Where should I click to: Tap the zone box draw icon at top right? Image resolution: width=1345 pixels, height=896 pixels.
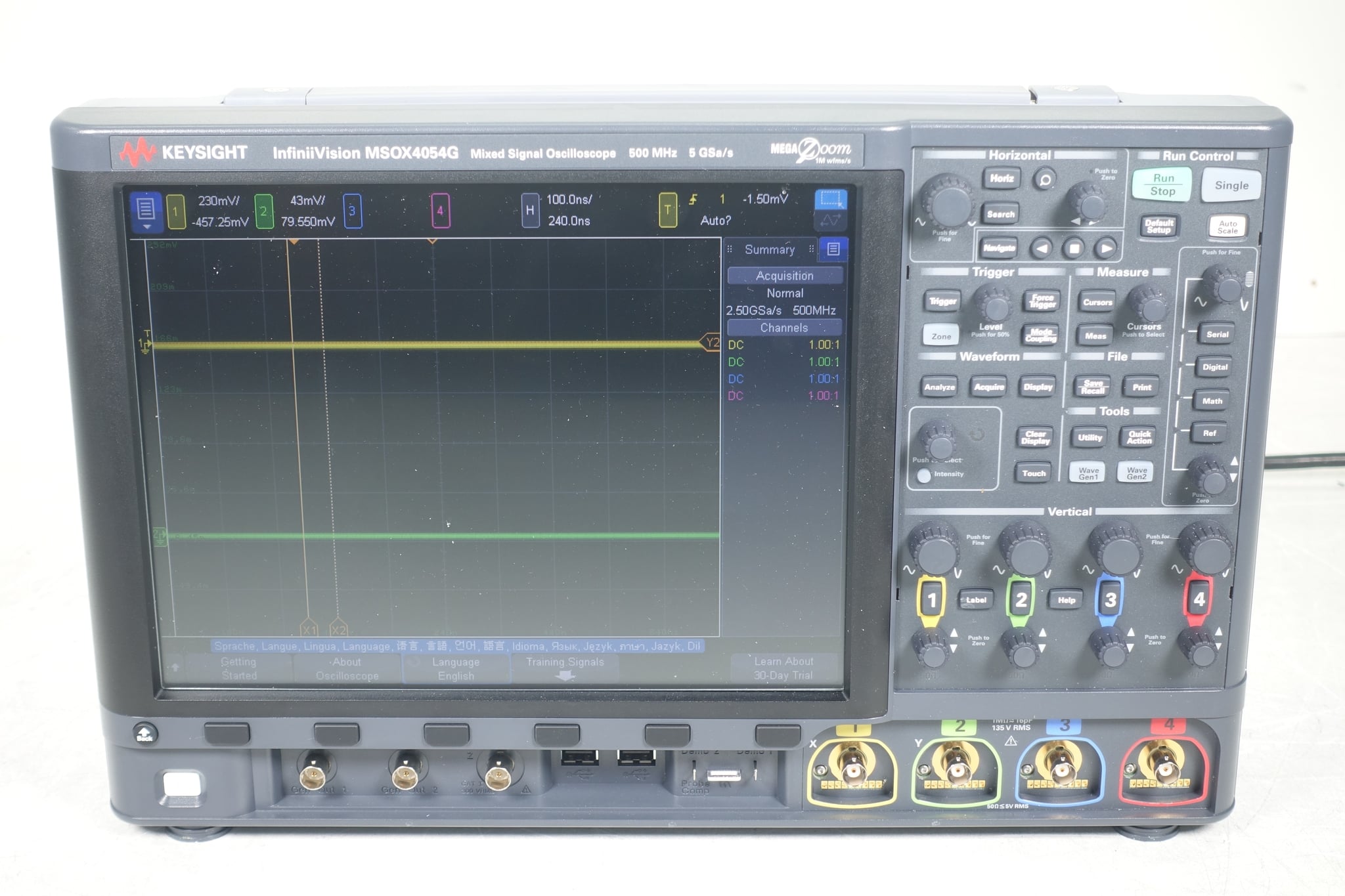(x=831, y=200)
